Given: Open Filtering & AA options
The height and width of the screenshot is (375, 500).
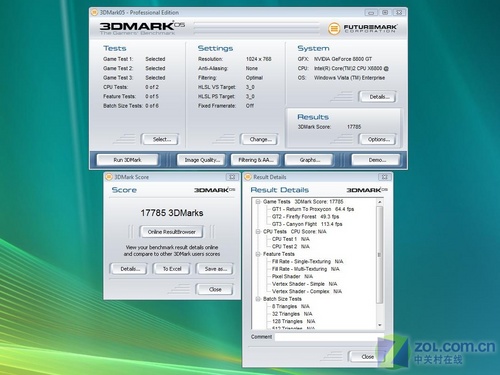Looking at the screenshot, I should pos(256,160).
